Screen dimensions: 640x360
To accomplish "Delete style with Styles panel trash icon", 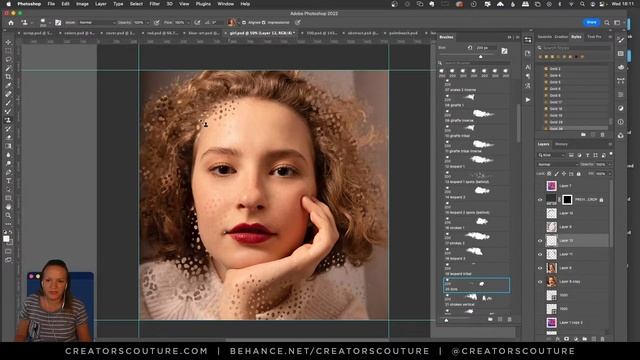I will 602,134.
